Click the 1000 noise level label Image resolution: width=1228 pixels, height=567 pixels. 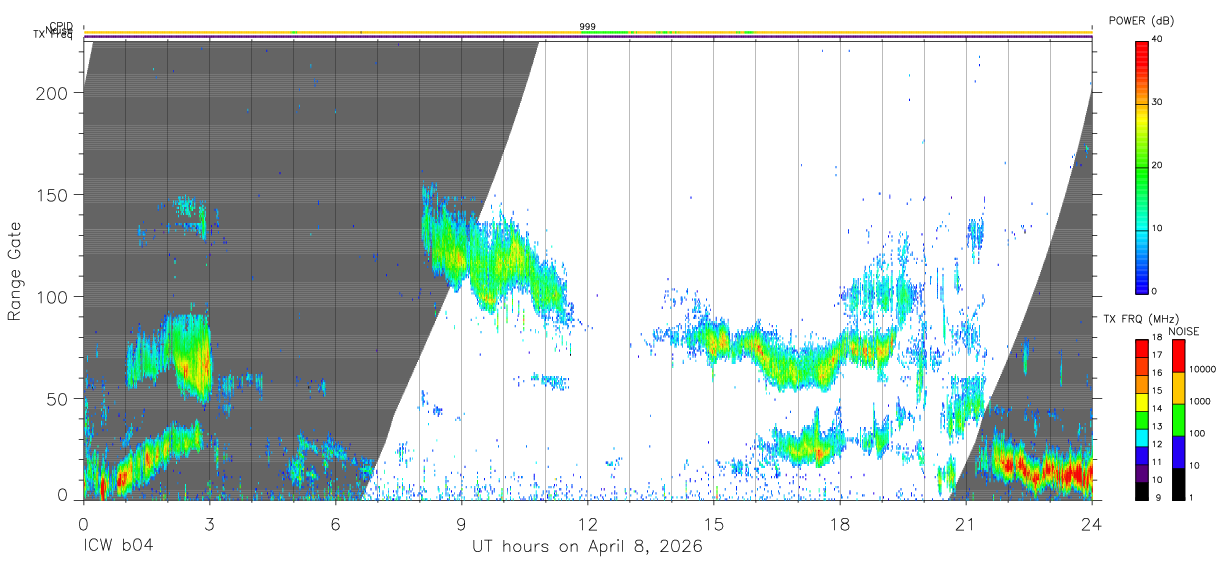click(1199, 402)
